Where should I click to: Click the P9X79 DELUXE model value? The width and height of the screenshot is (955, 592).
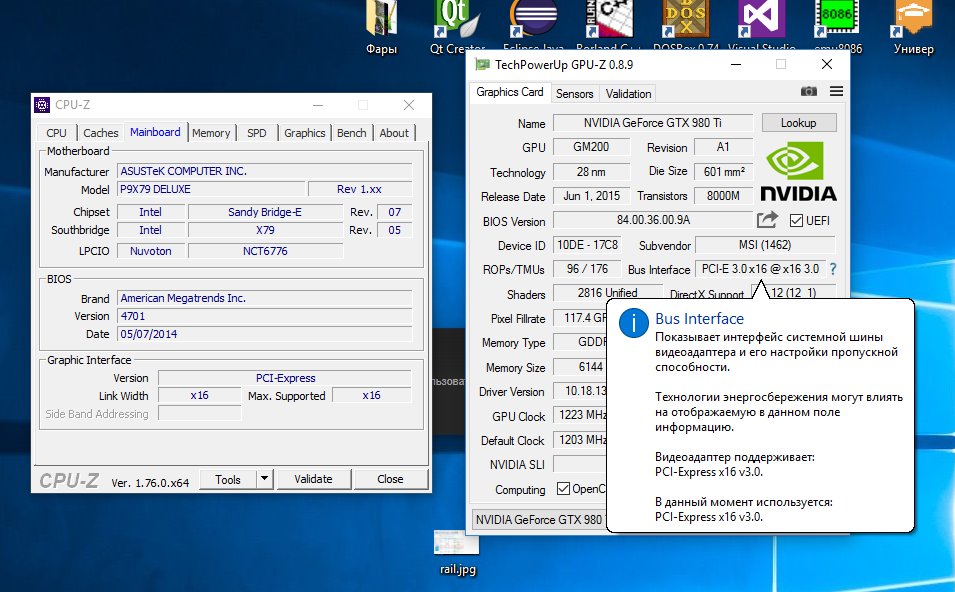click(x=211, y=189)
